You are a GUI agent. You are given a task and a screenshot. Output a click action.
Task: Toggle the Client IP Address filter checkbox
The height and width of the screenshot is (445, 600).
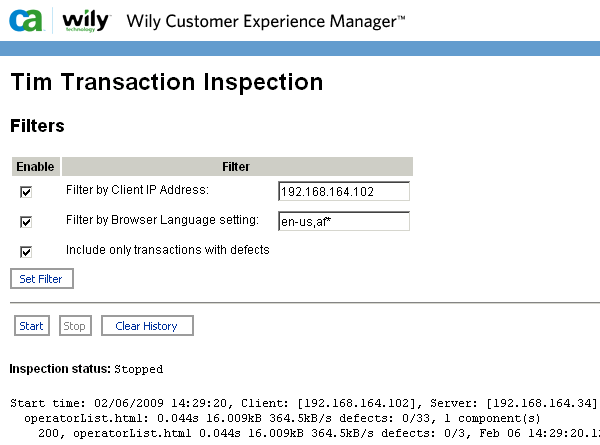pos(26,192)
